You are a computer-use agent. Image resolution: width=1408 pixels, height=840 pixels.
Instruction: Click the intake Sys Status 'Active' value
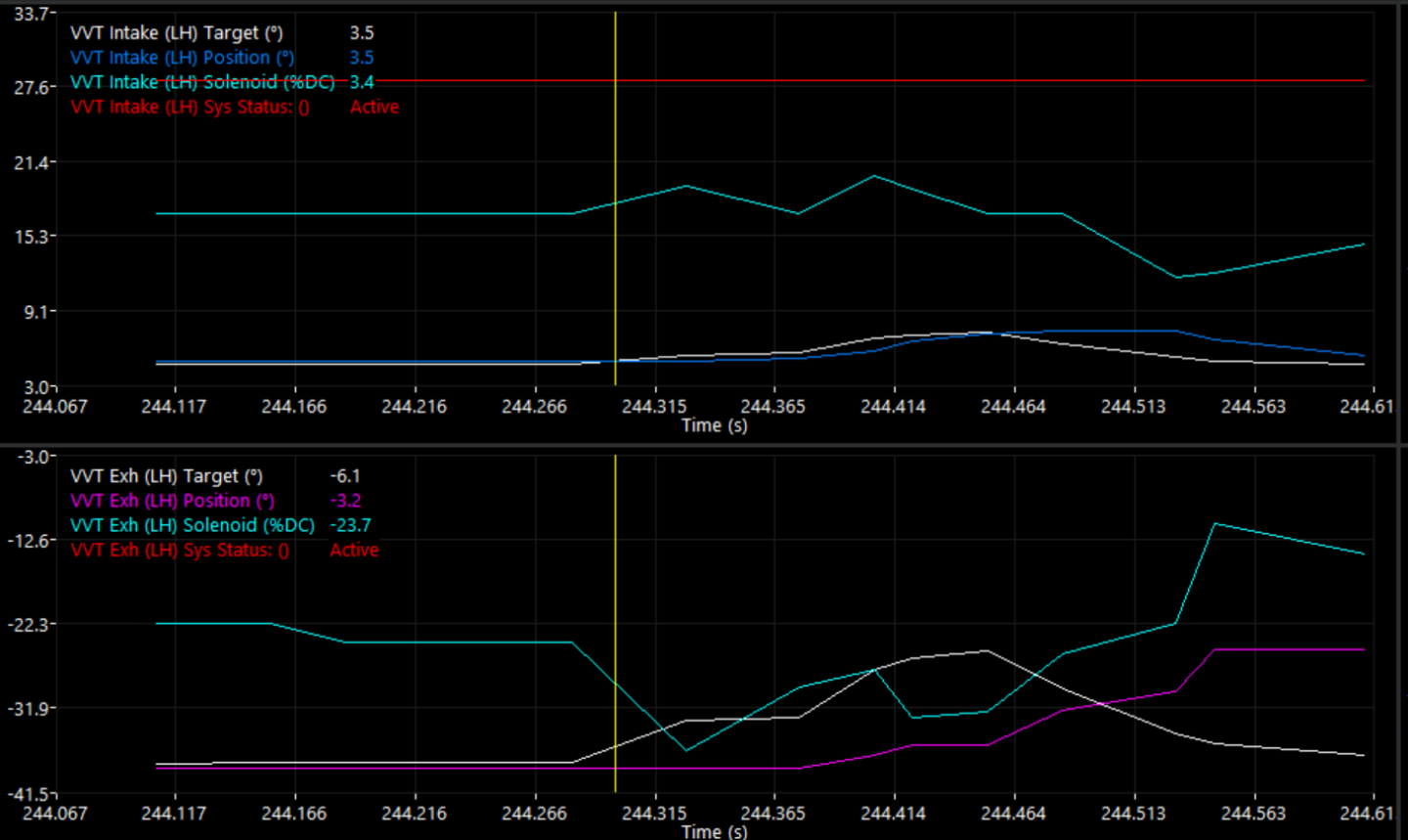[374, 107]
